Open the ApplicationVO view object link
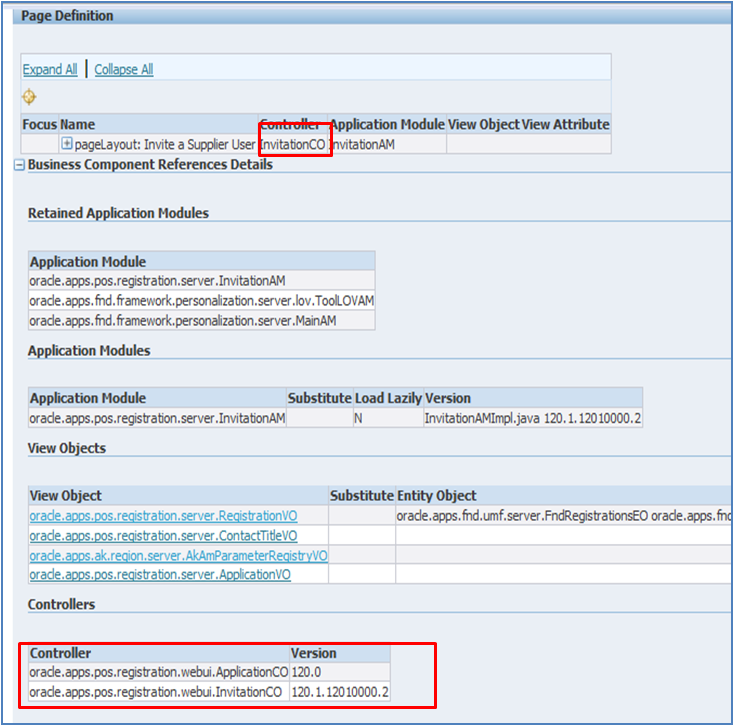 160,574
